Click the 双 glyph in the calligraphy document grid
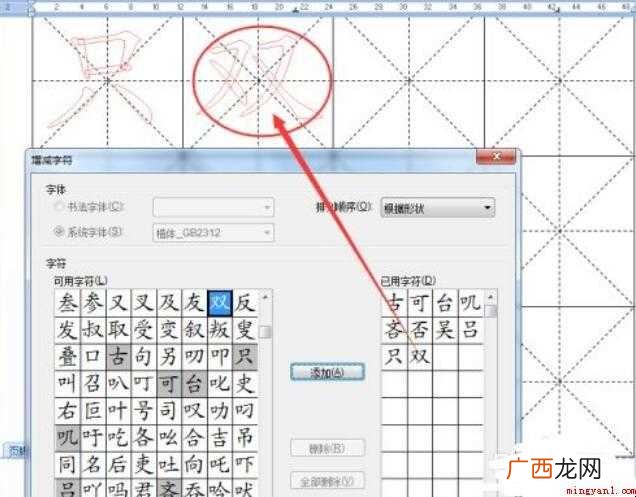 (x=258, y=79)
